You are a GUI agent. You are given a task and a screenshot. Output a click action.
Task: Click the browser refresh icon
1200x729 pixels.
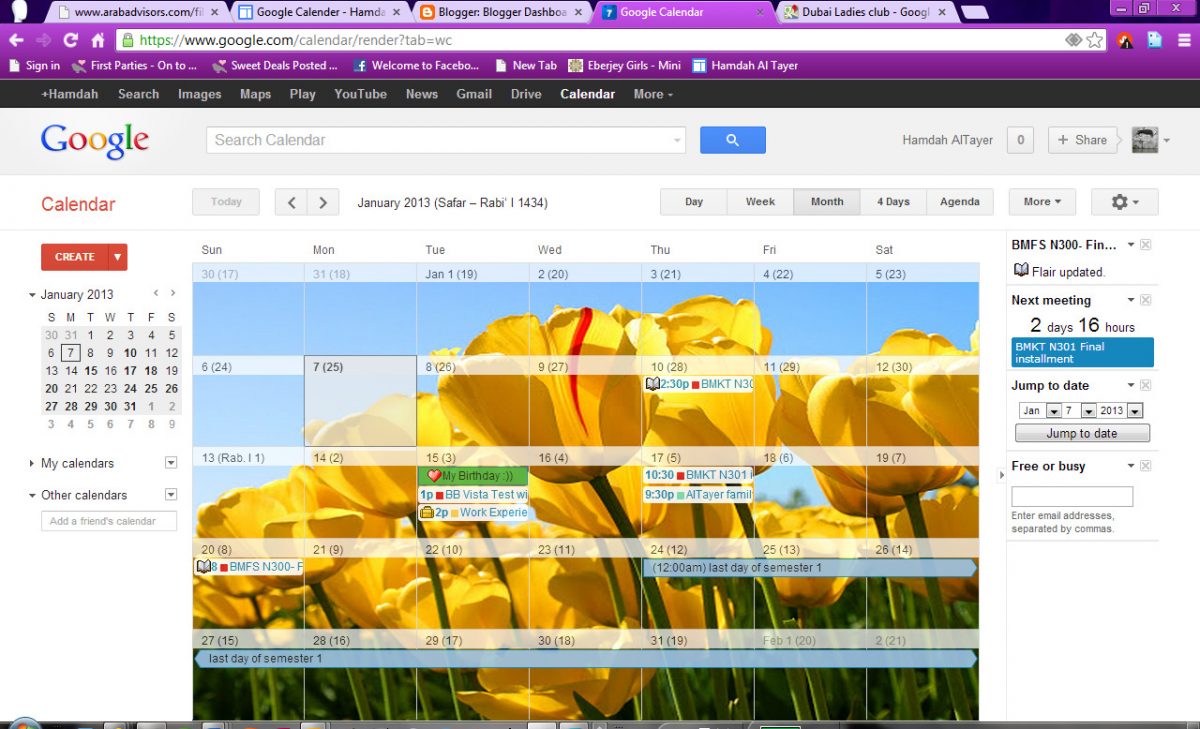click(x=68, y=41)
